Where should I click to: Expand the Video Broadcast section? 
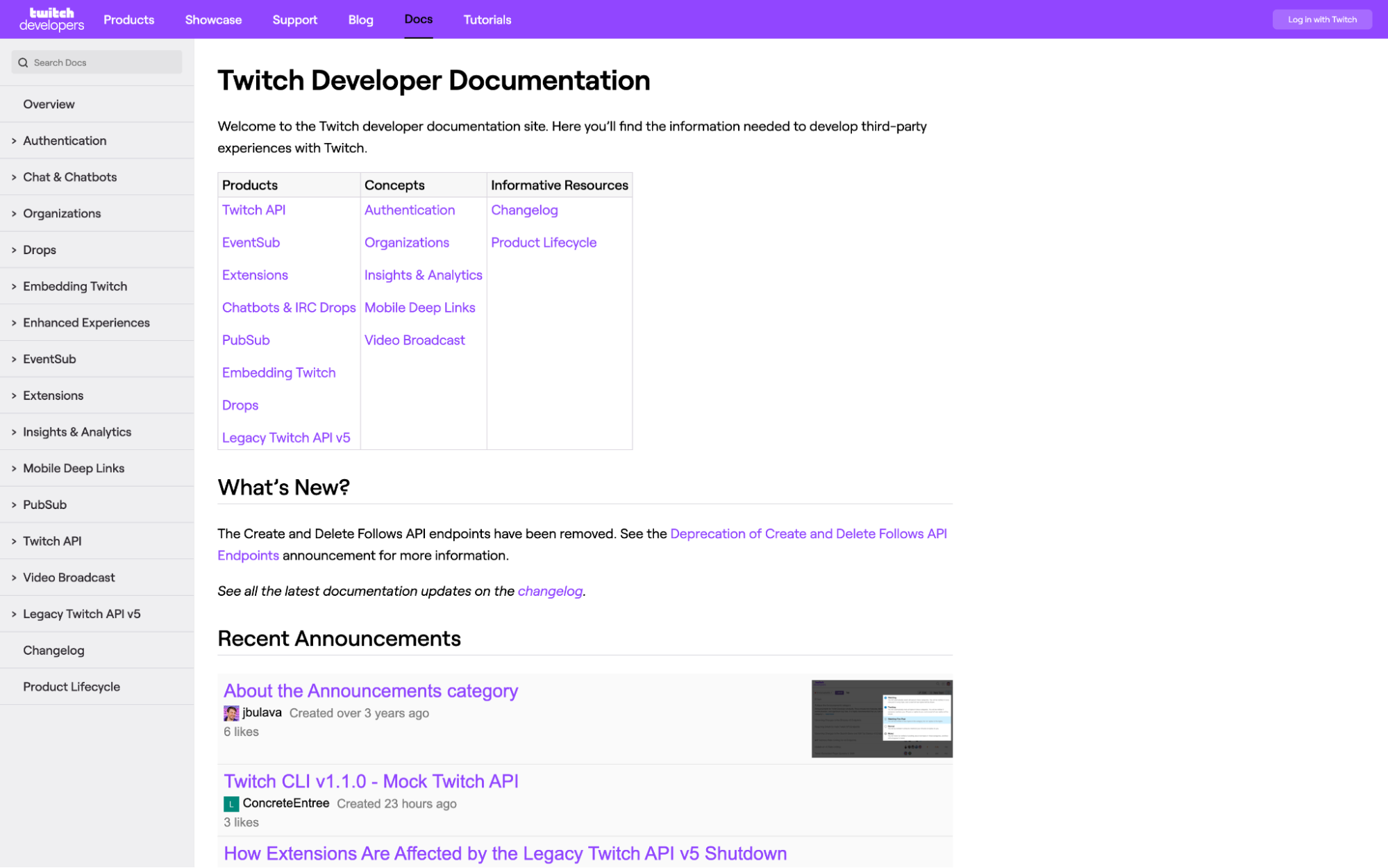pyautogui.click(x=69, y=577)
